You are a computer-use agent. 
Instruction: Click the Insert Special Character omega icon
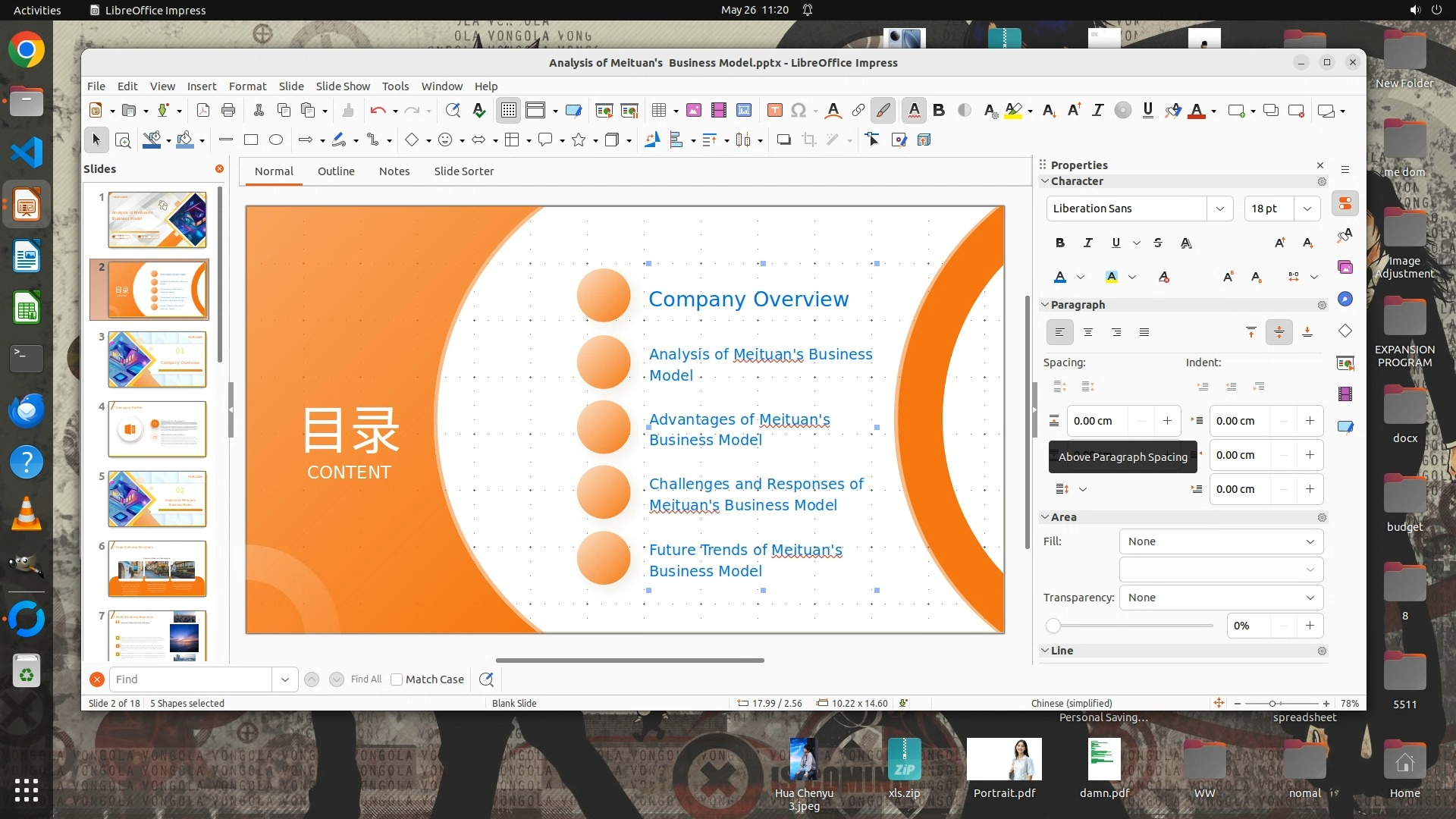[x=798, y=111]
